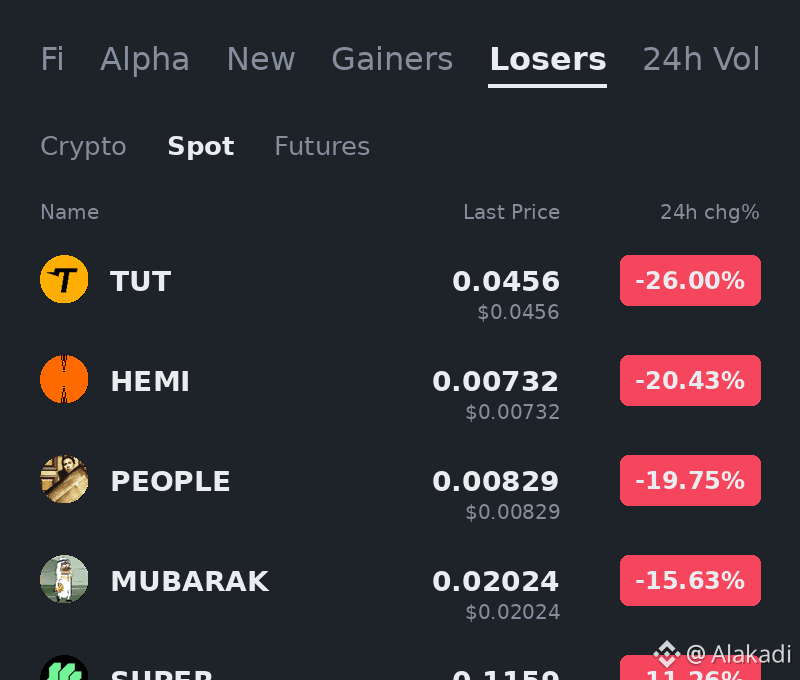800x680 pixels.
Task: Toggle TUT's -26.00% change badge
Action: (690, 281)
